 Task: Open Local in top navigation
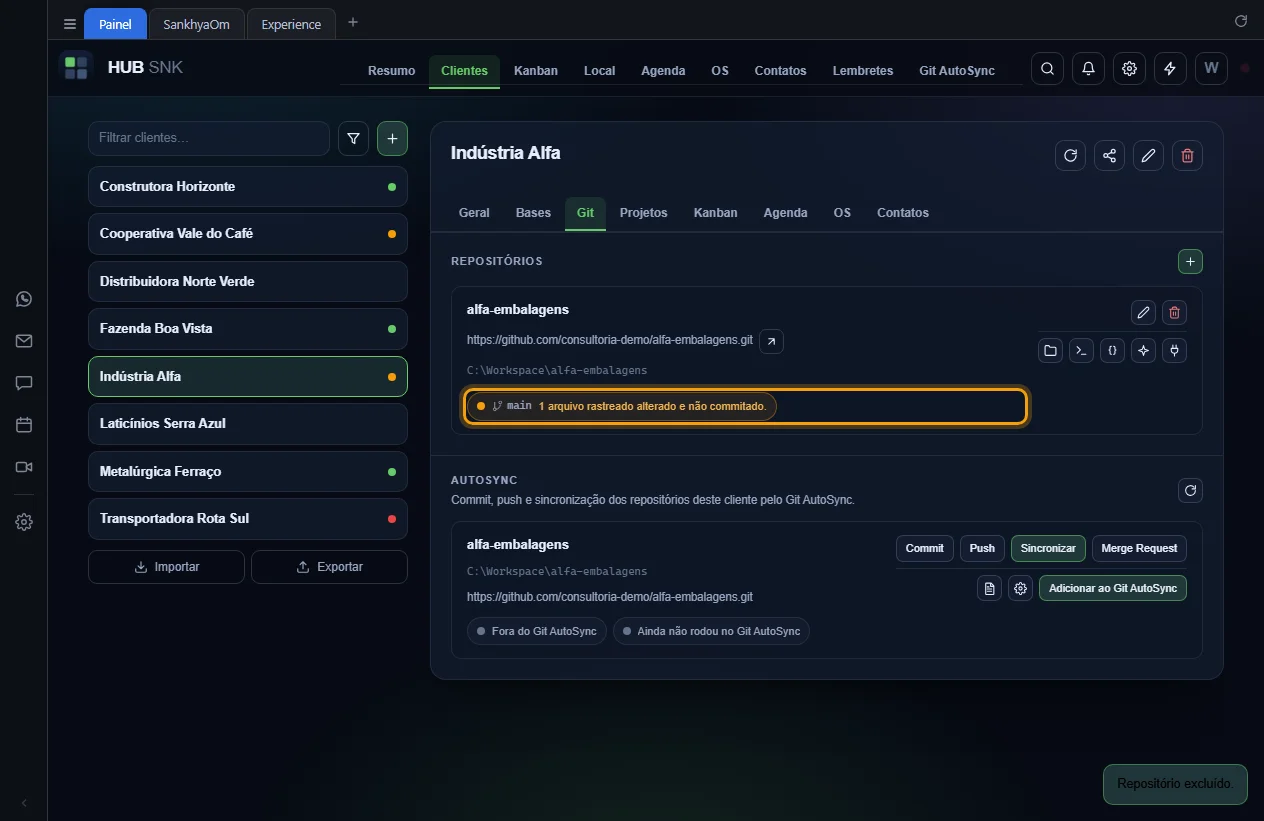pos(599,71)
